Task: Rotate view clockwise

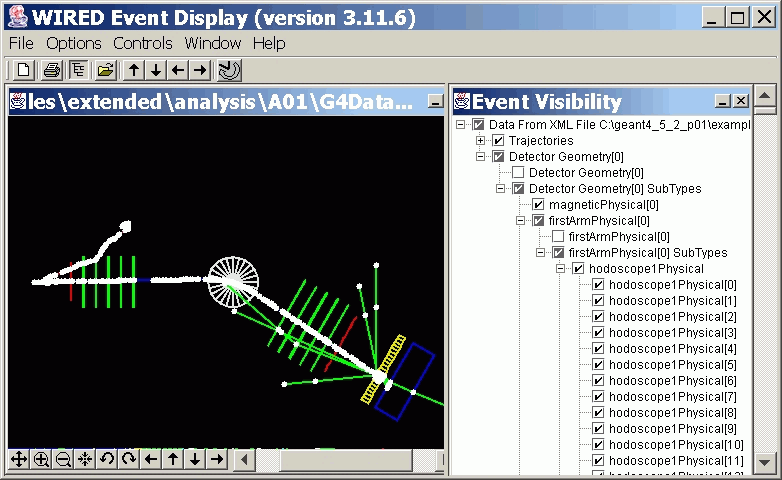Action: 129,459
